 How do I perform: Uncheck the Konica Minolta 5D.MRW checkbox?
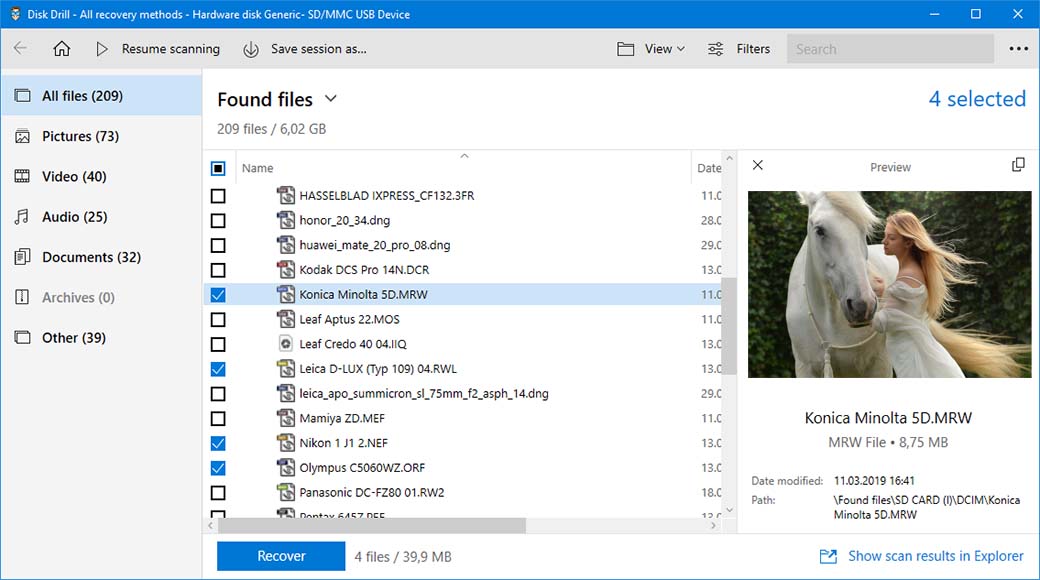coord(218,295)
